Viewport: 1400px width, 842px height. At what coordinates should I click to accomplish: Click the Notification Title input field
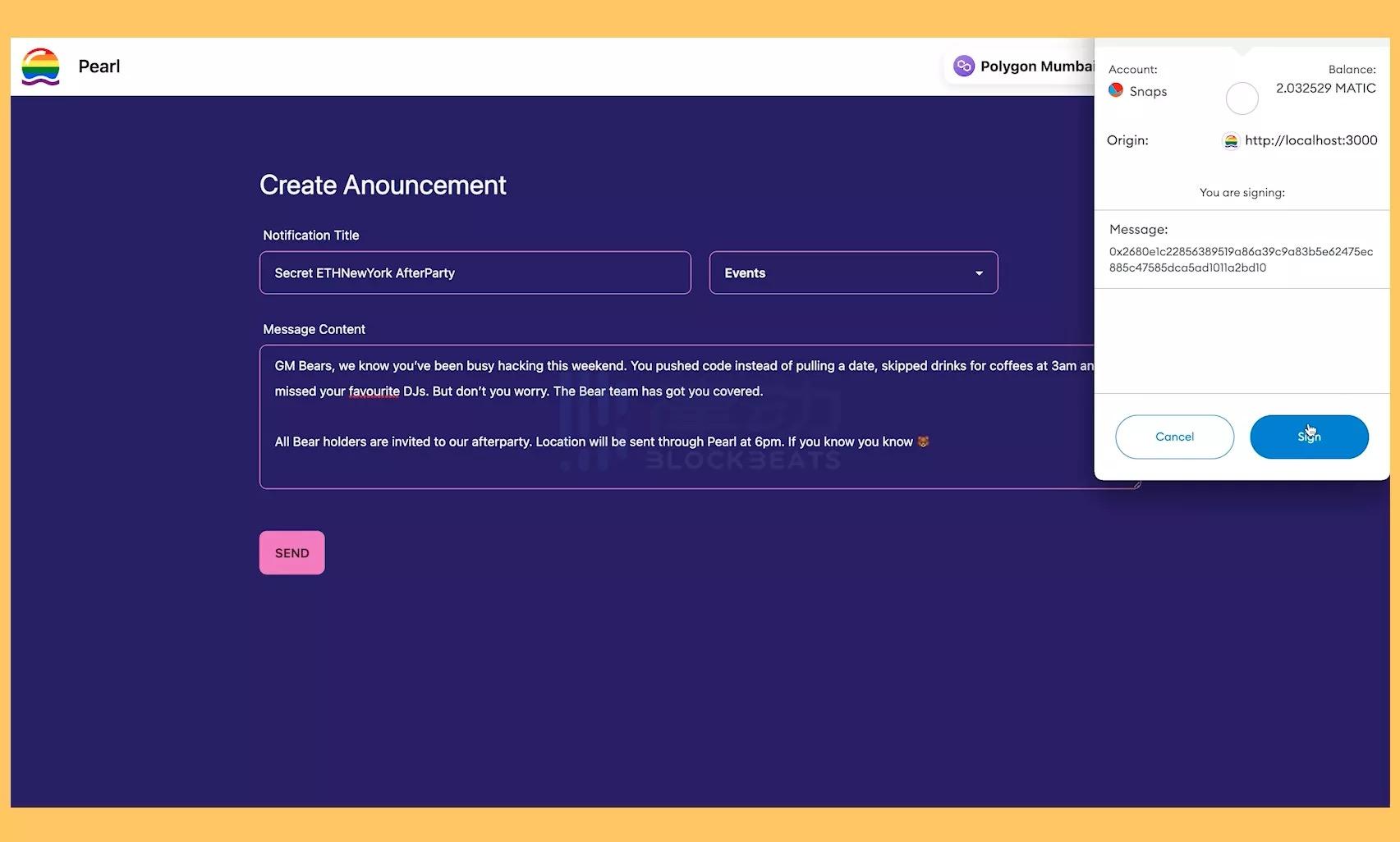coord(475,273)
